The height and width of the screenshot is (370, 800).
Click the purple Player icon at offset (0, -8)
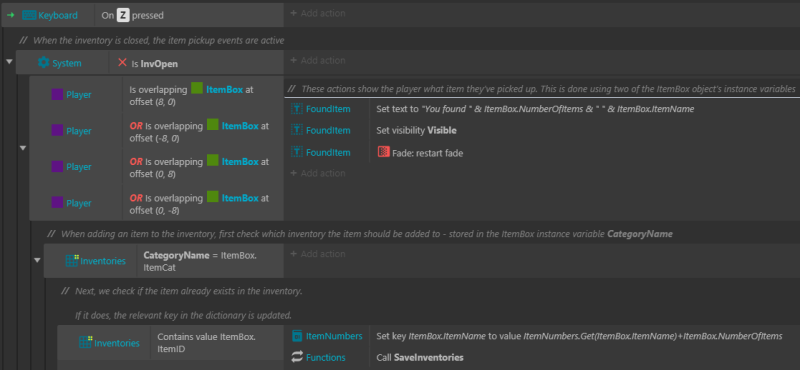58,203
